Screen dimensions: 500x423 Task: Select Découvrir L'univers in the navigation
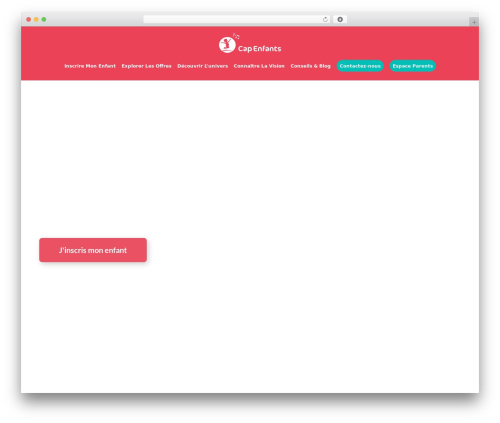(203, 66)
